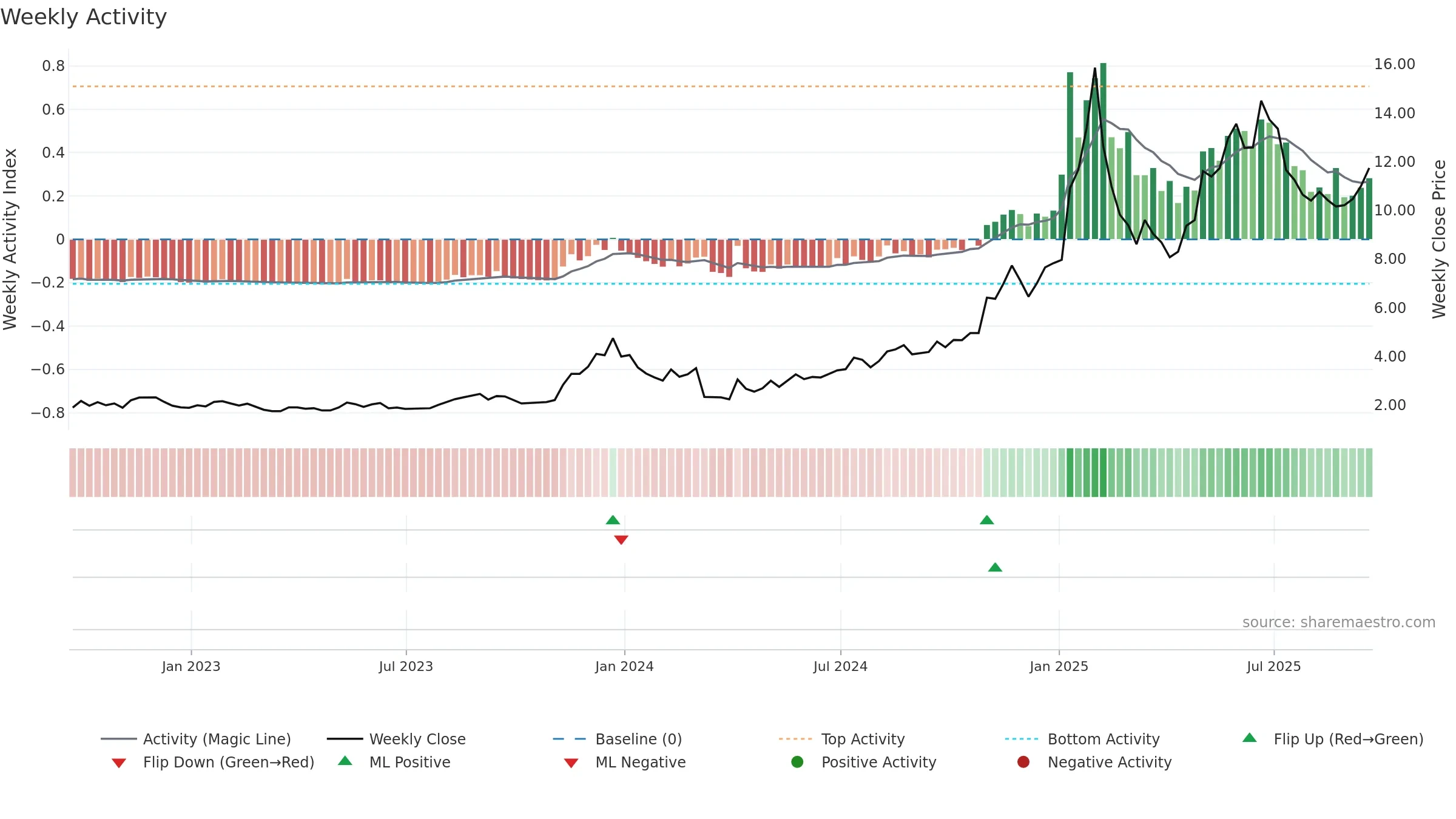Click the red ML Negative triangle in legend
Screen dimensions: 1456x819
point(571,763)
